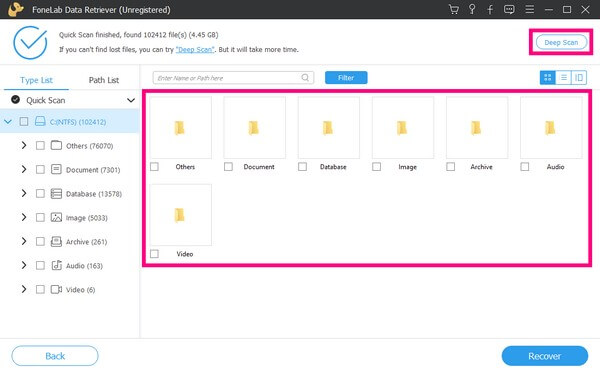Open the shopping cart purchase icon
The image size is (600, 377).
coord(454,9)
